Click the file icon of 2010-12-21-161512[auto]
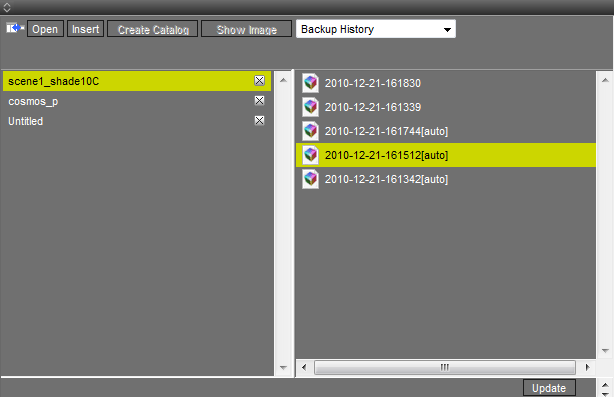This screenshot has width=614, height=397. (x=311, y=155)
